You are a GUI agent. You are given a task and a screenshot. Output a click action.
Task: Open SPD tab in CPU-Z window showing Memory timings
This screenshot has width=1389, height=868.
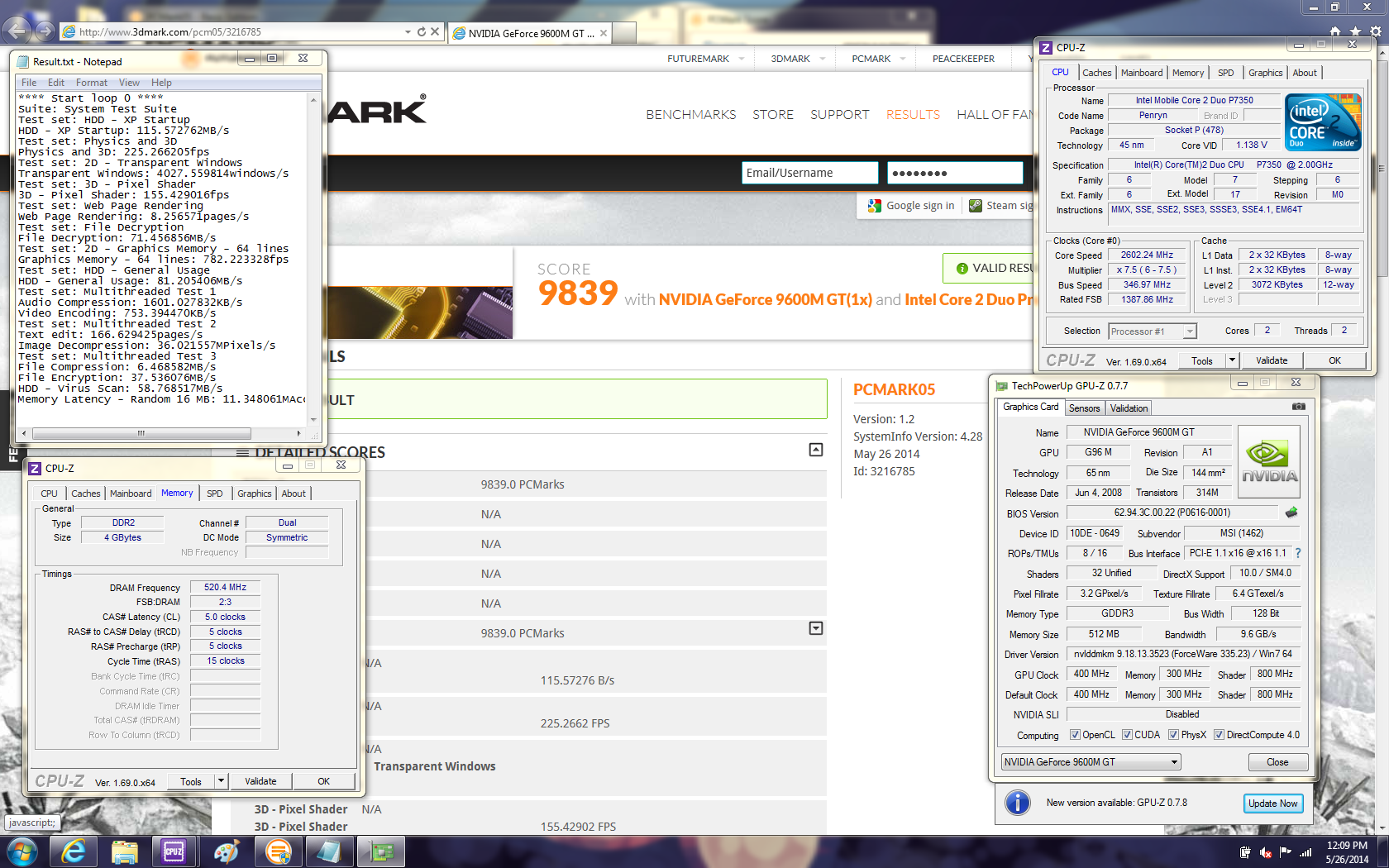[x=214, y=494]
